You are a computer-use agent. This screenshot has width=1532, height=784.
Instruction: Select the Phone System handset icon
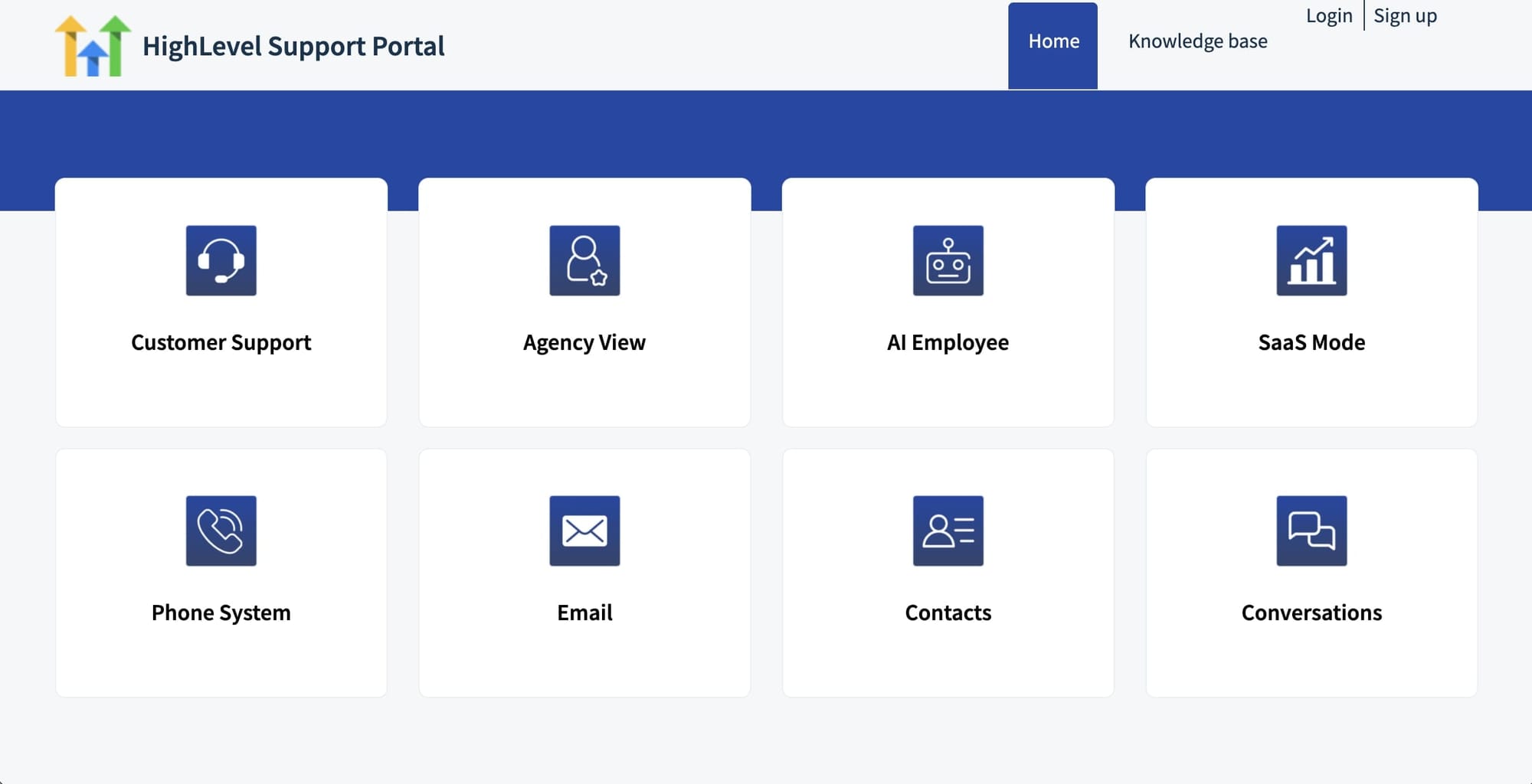pos(221,531)
